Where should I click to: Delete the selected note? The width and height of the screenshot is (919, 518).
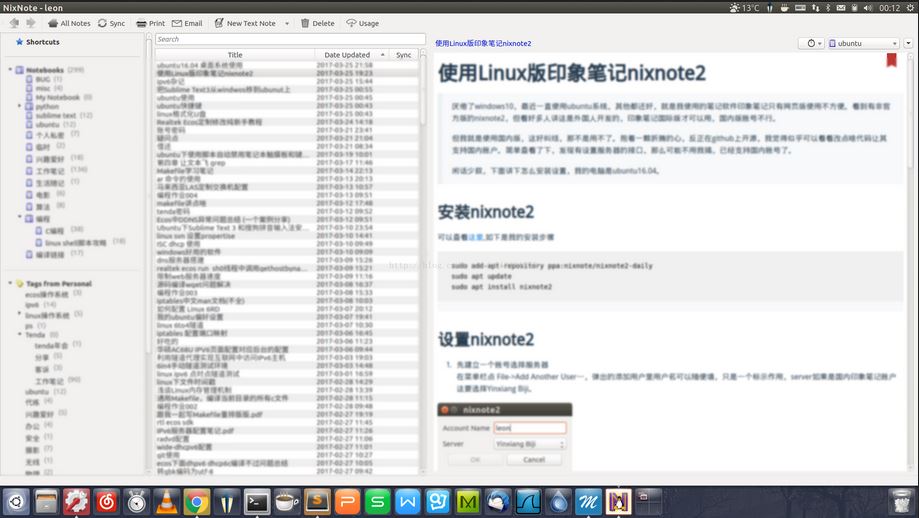[x=317, y=23]
